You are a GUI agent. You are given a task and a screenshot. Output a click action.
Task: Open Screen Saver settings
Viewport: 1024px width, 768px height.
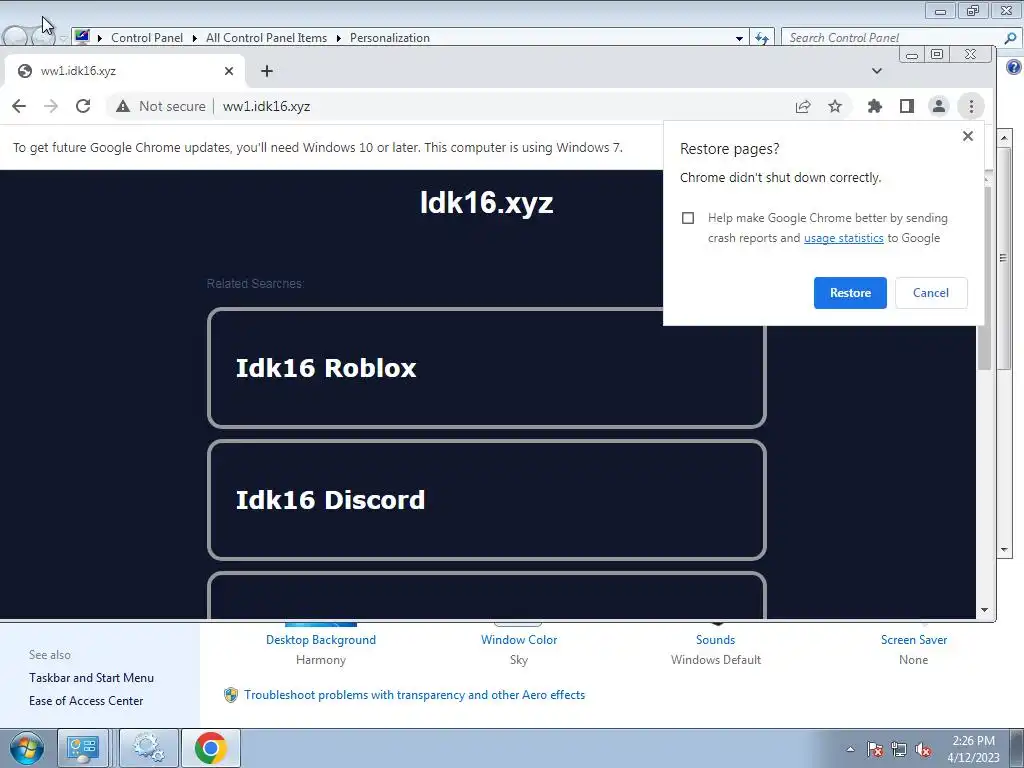[914, 640]
